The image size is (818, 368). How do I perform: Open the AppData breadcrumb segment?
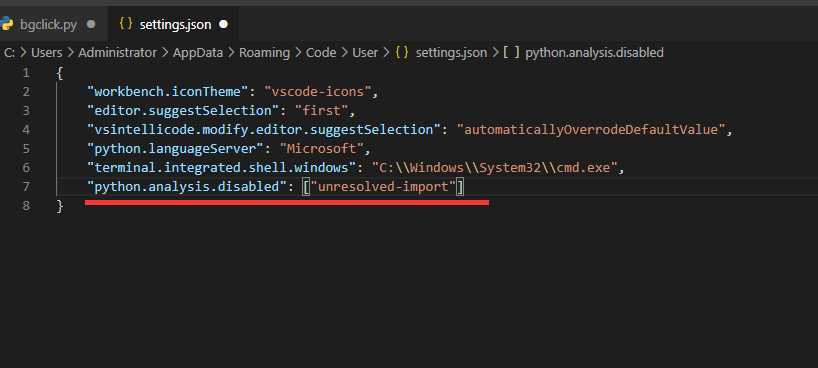click(x=198, y=53)
